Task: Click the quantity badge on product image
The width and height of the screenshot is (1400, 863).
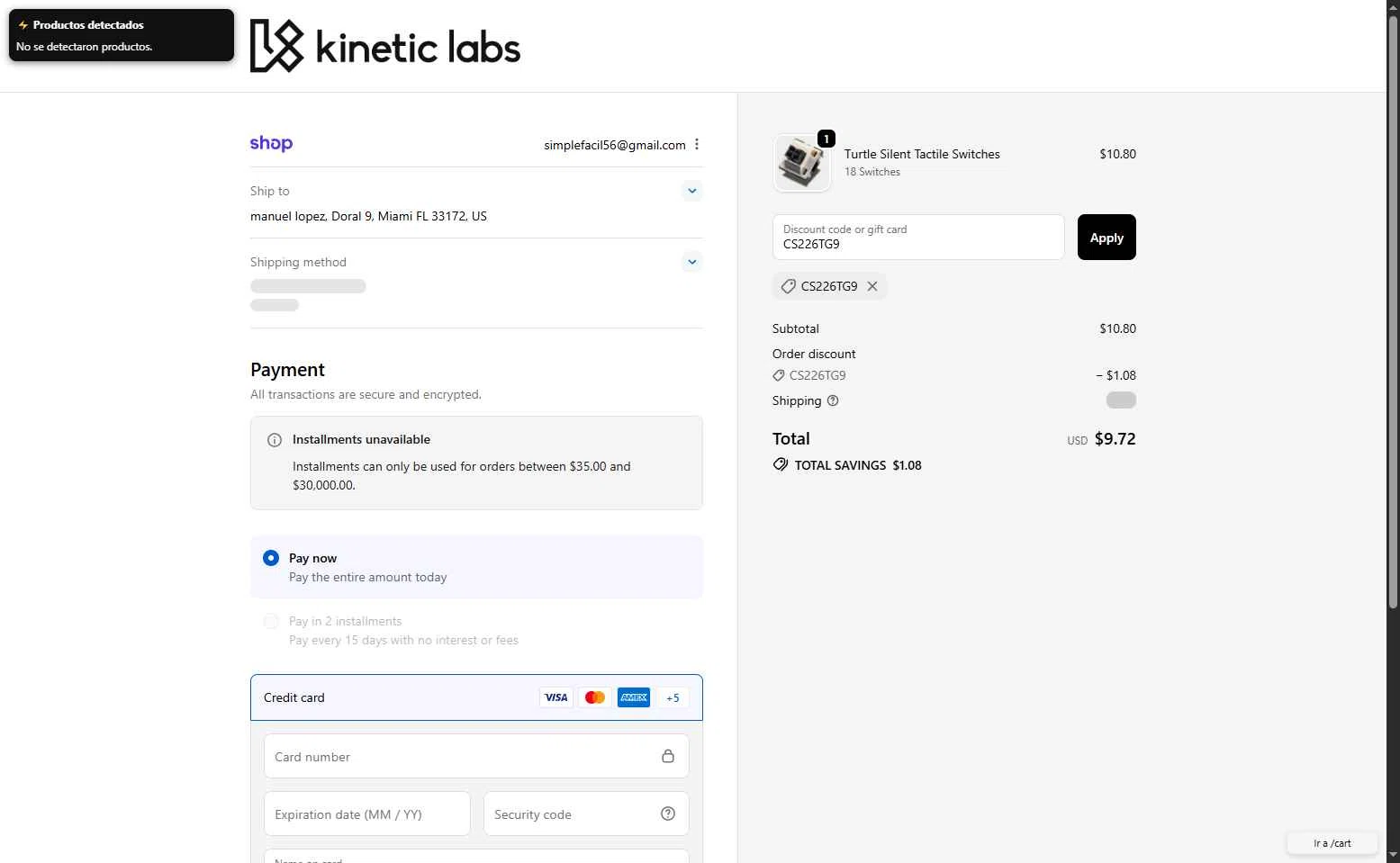Action: [826, 139]
